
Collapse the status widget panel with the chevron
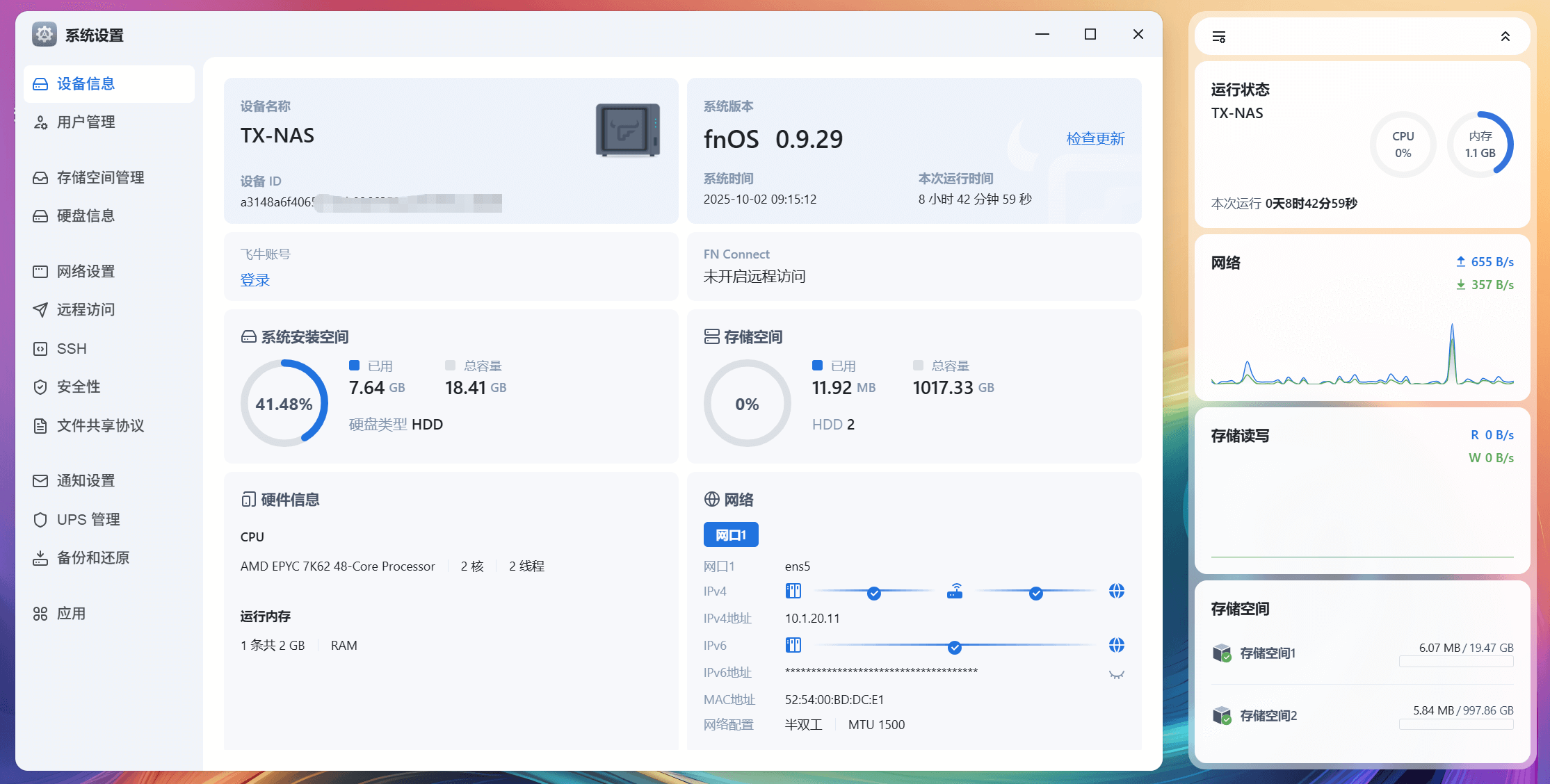(x=1505, y=37)
